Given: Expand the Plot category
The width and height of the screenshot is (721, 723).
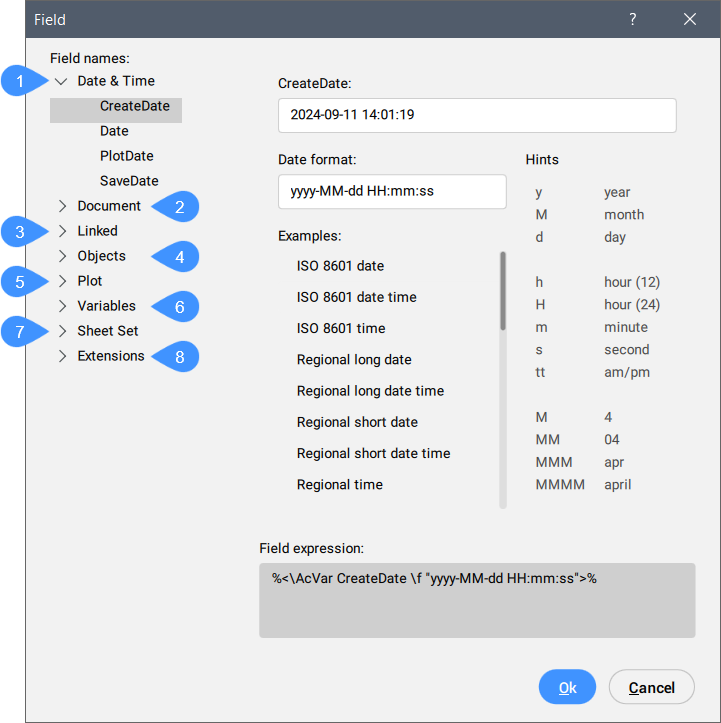Looking at the screenshot, I should 62,281.
